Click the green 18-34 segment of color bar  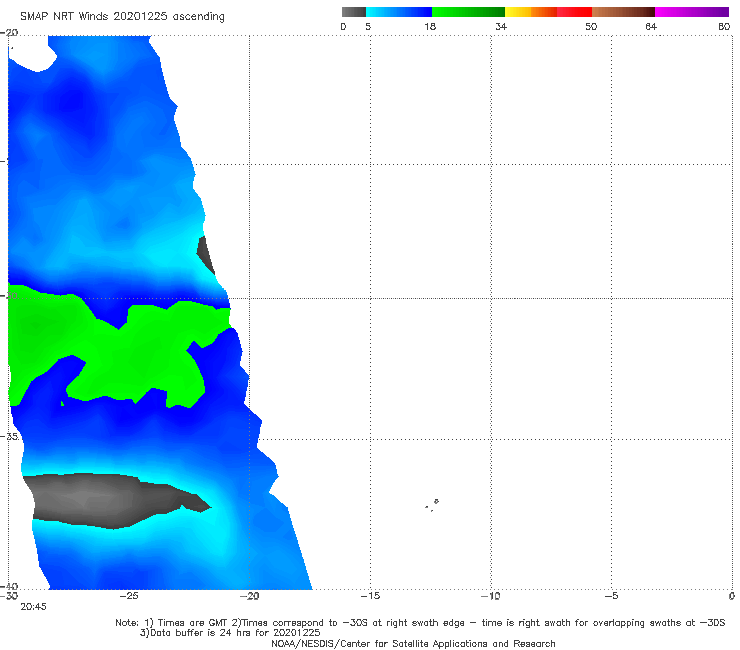[468, 12]
